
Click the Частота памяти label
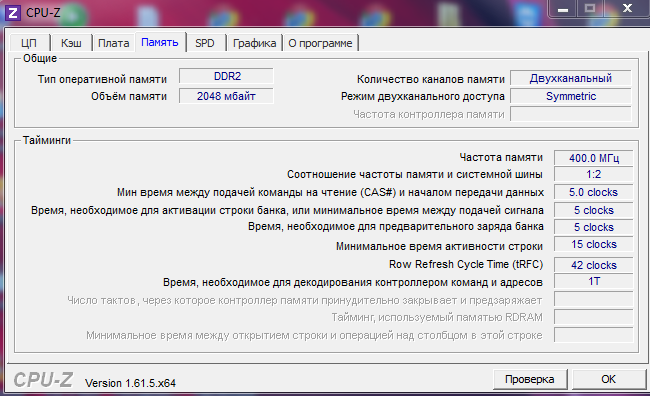pos(501,158)
